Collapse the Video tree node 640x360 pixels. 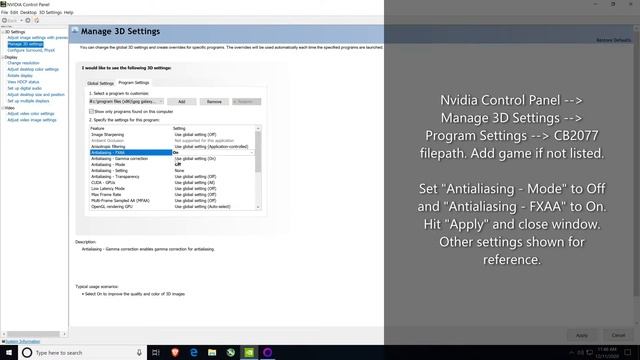click(2, 108)
